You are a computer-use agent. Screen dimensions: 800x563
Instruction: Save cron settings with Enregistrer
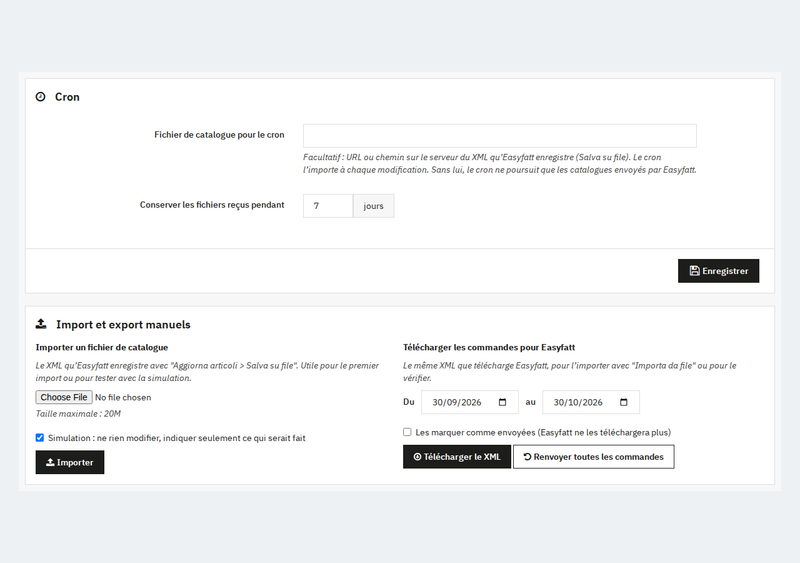[x=718, y=271]
